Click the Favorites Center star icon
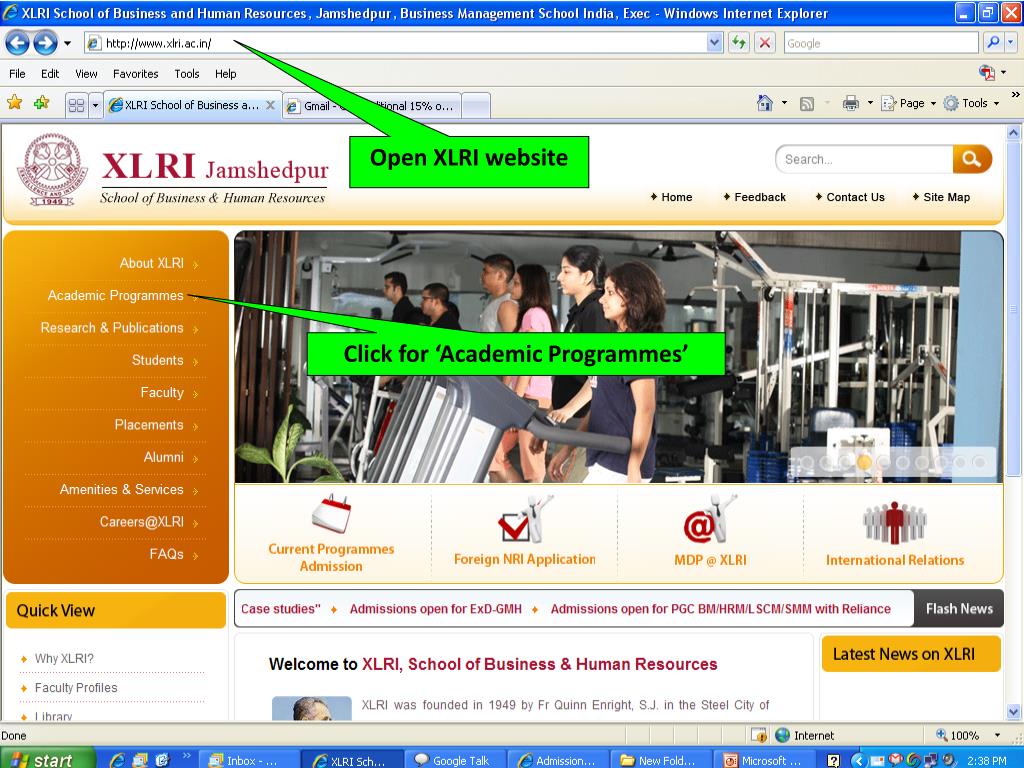The image size is (1024, 768). tap(14, 103)
